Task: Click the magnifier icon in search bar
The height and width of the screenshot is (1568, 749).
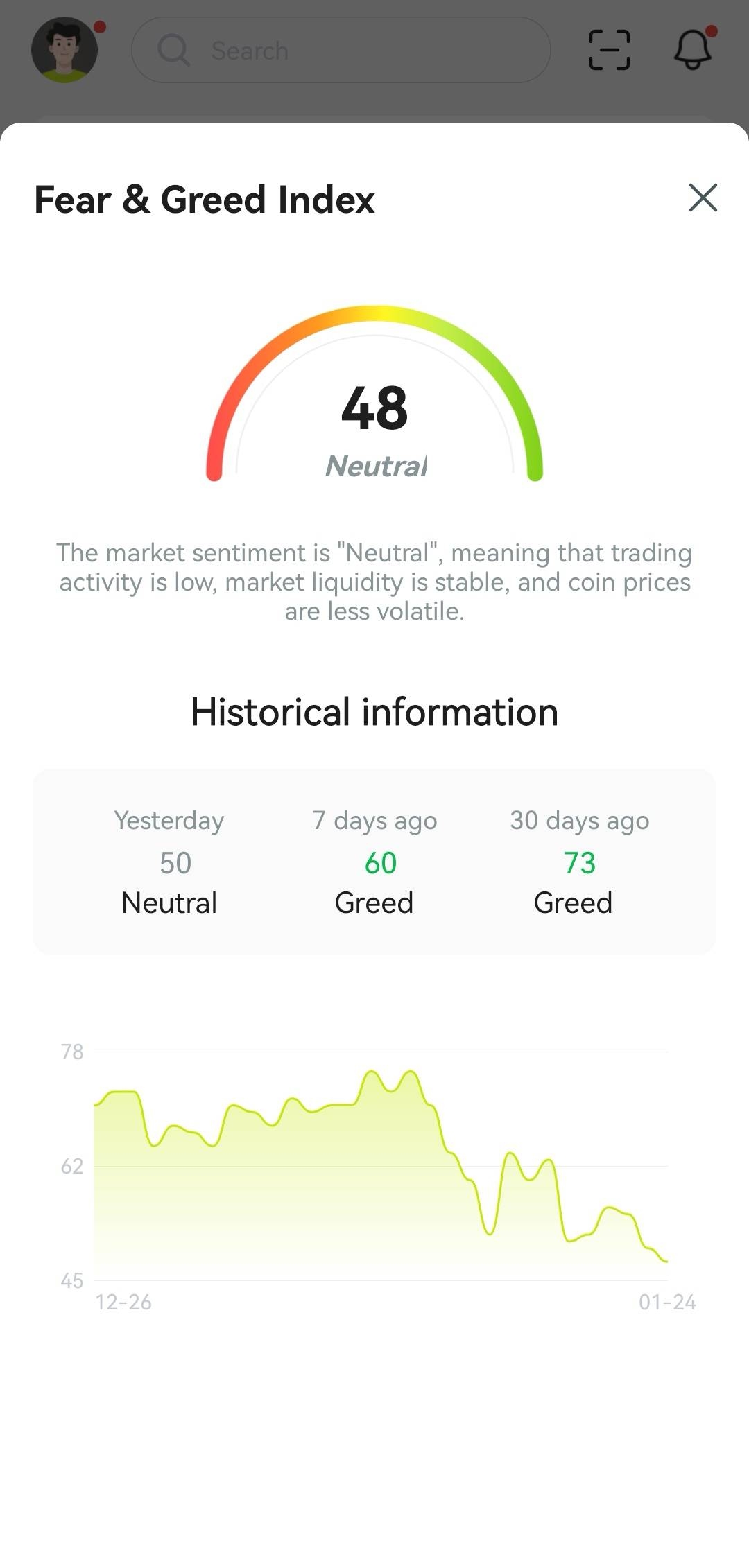Action: 173,50
